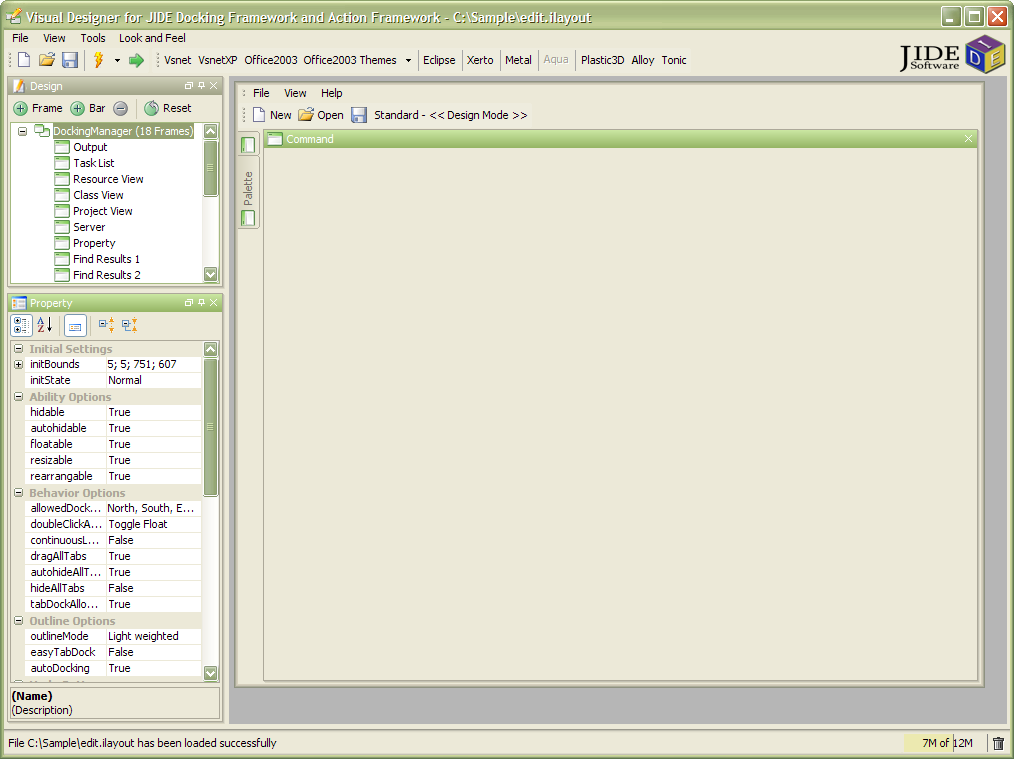The image size is (1014, 759).
Task: Select the Alloy look and feel
Action: coord(643,60)
